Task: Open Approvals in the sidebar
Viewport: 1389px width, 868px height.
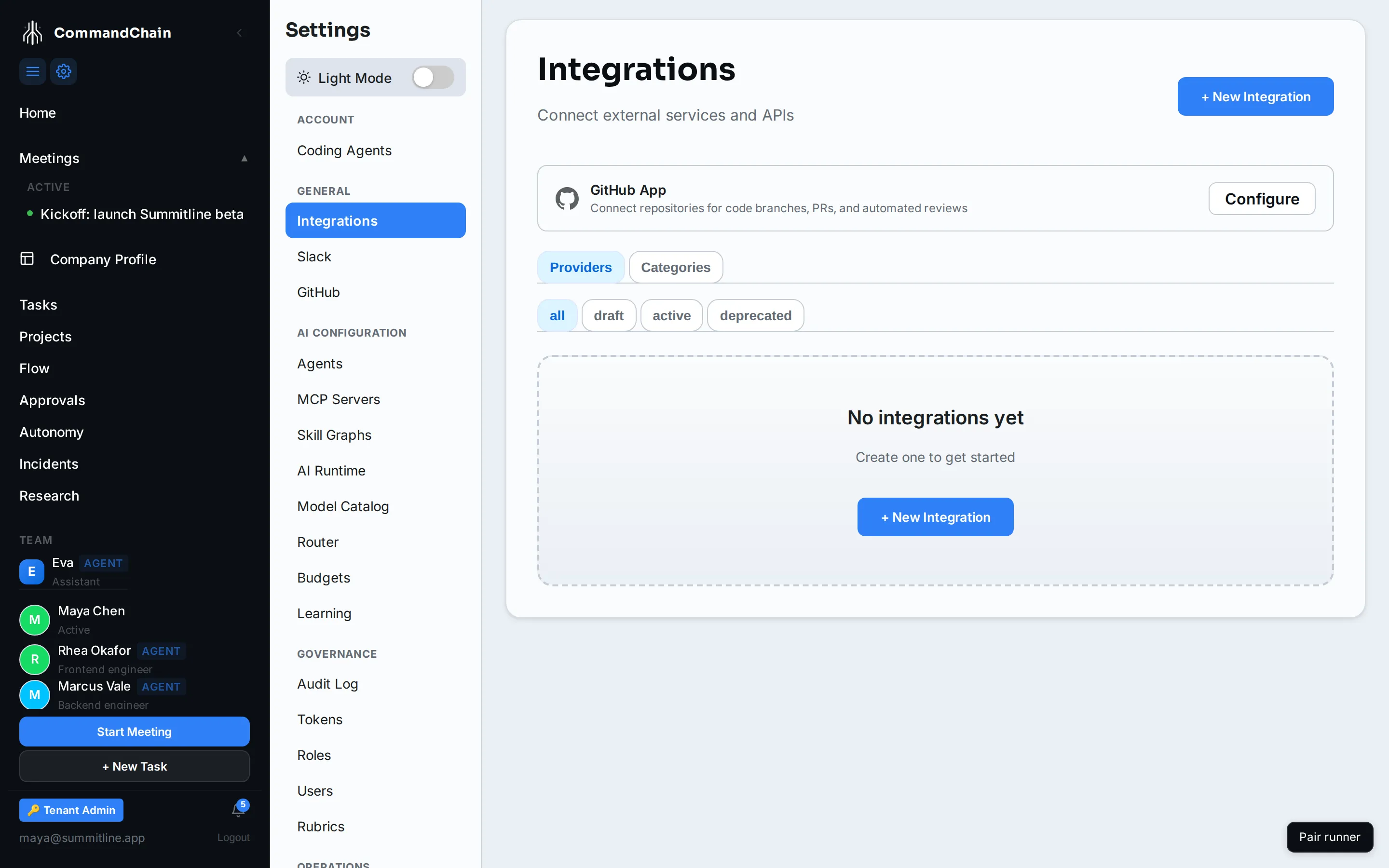Action: coord(52,400)
